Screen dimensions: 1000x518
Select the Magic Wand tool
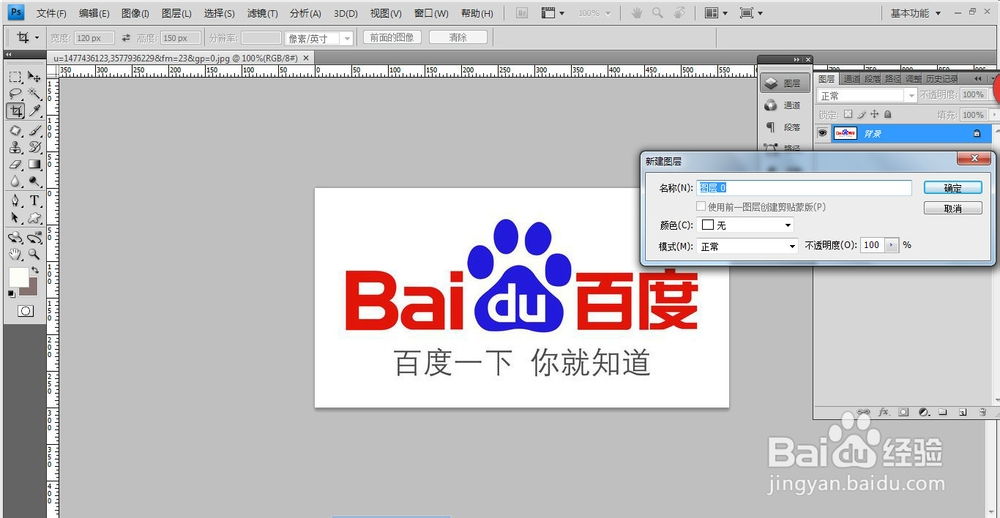point(34,94)
